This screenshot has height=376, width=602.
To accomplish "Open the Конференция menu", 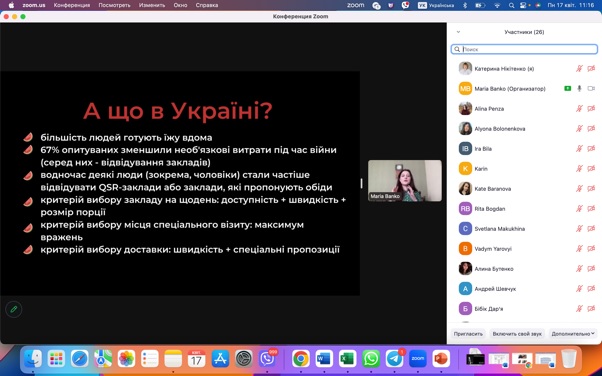I will pyautogui.click(x=72, y=5).
